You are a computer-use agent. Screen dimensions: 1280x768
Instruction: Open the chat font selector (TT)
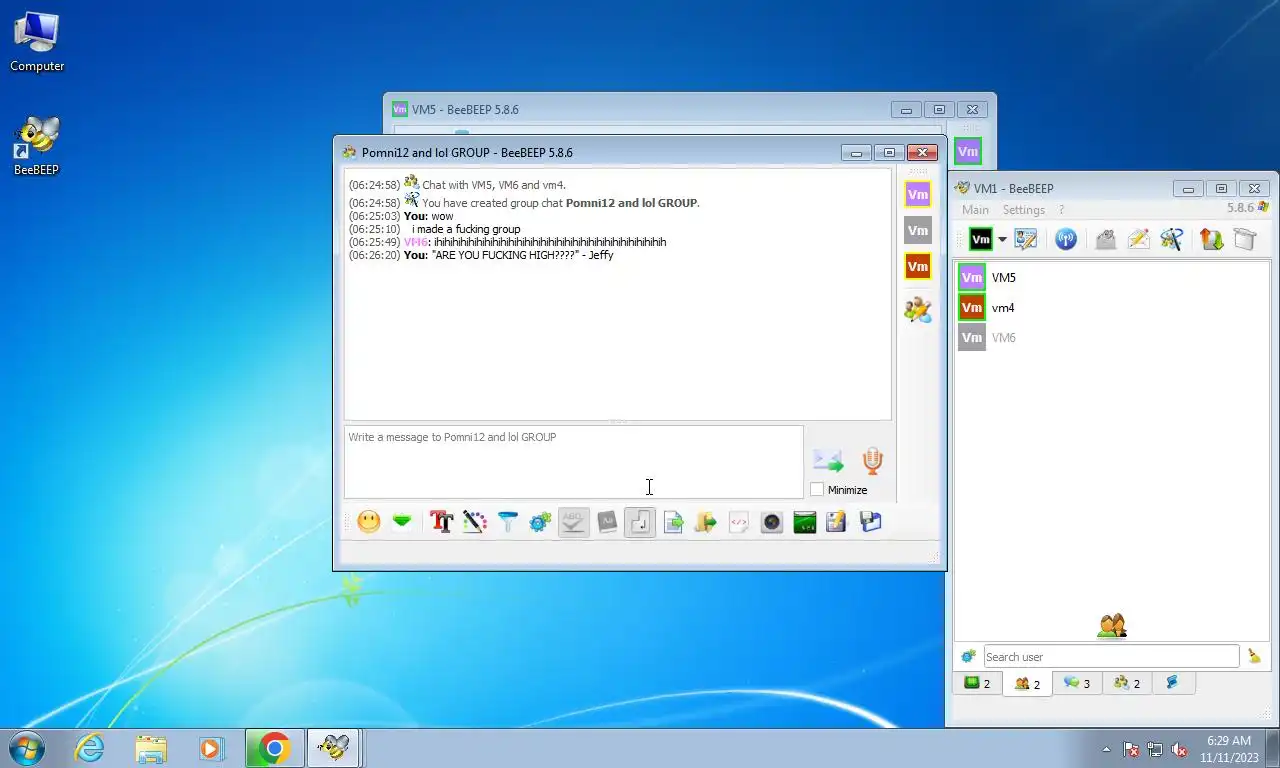[441, 522]
